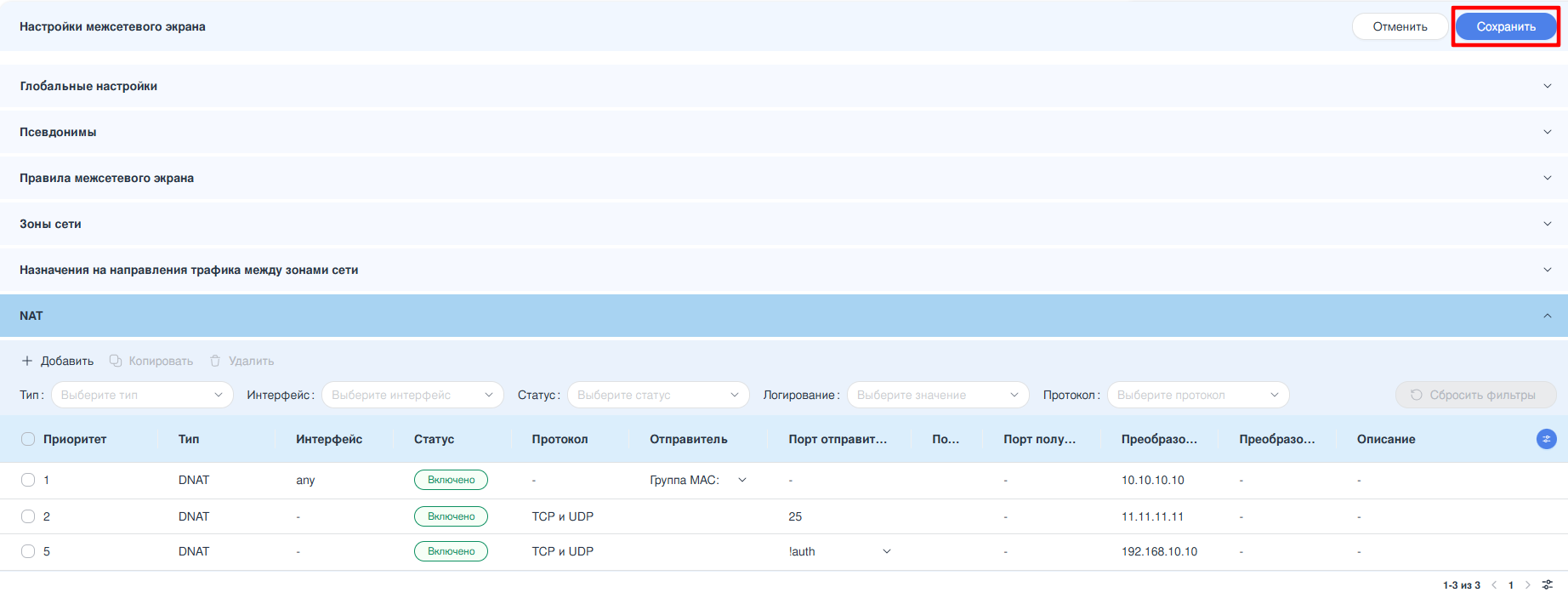The image size is (1568, 604).
Task: Click the interface value any
Action: click(x=305, y=481)
